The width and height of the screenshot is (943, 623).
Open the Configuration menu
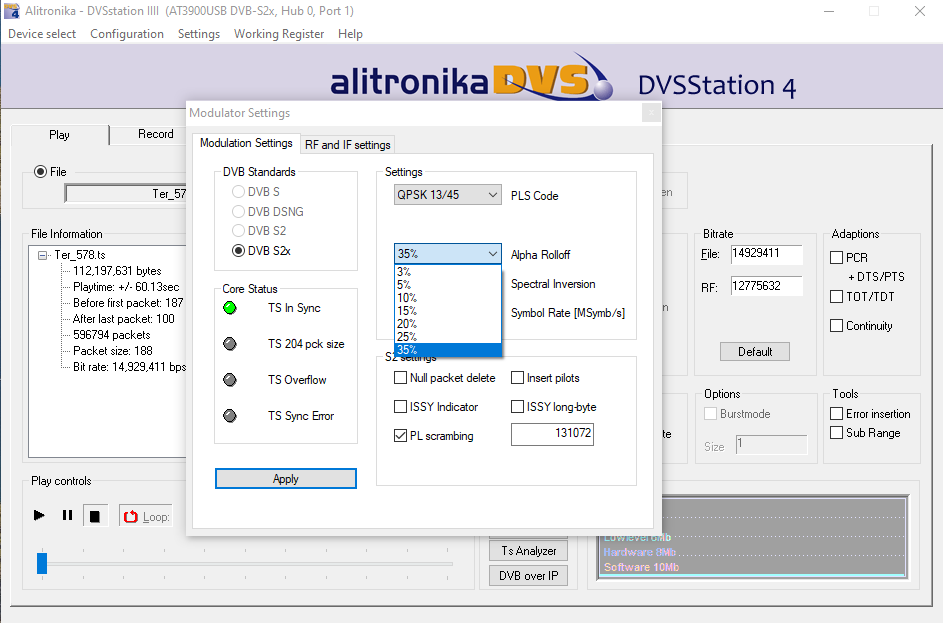(127, 34)
